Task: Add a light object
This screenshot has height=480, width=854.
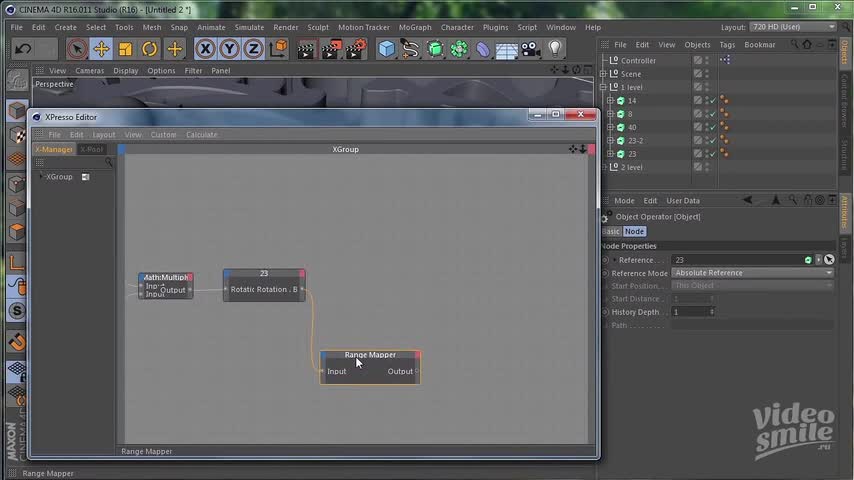Action: point(554,49)
